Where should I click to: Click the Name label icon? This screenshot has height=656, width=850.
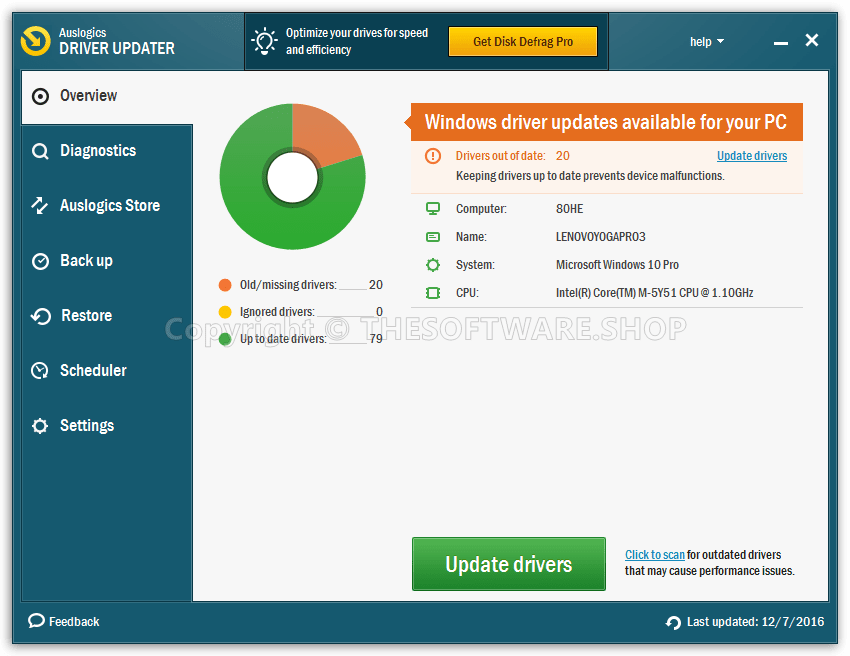pyautogui.click(x=433, y=237)
